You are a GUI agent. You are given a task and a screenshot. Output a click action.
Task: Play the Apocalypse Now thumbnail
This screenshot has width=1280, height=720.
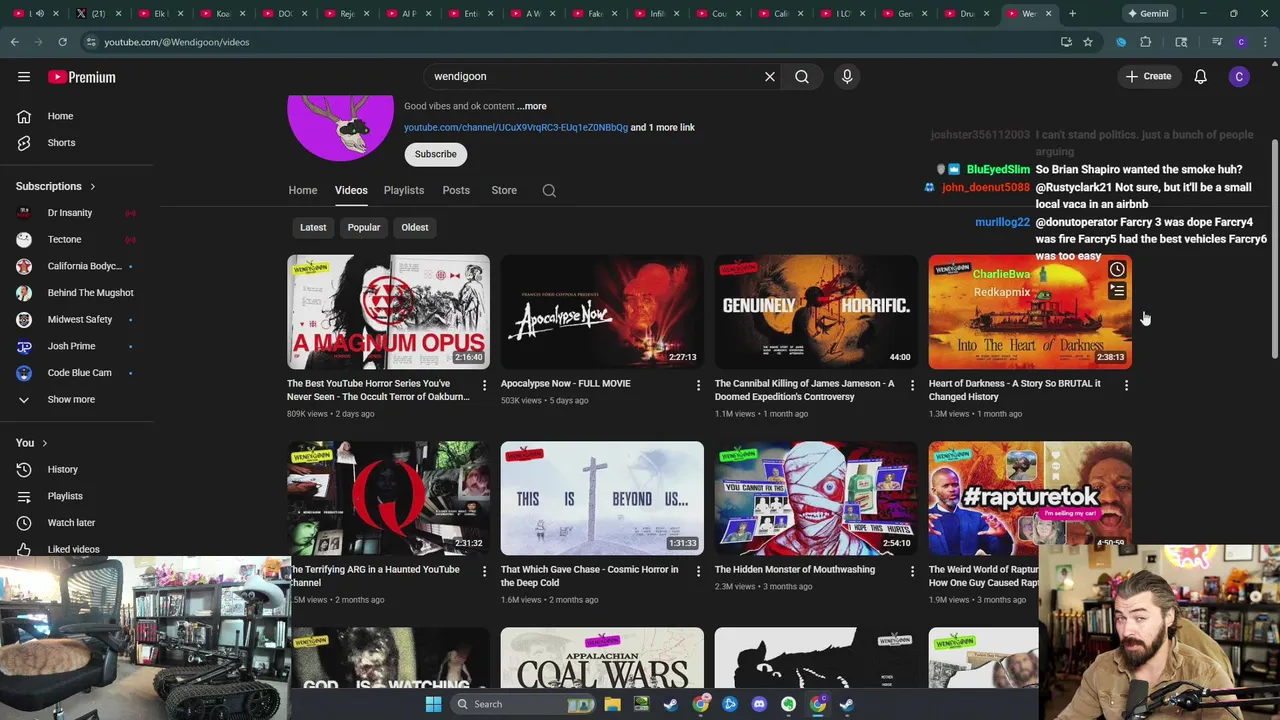click(x=602, y=312)
